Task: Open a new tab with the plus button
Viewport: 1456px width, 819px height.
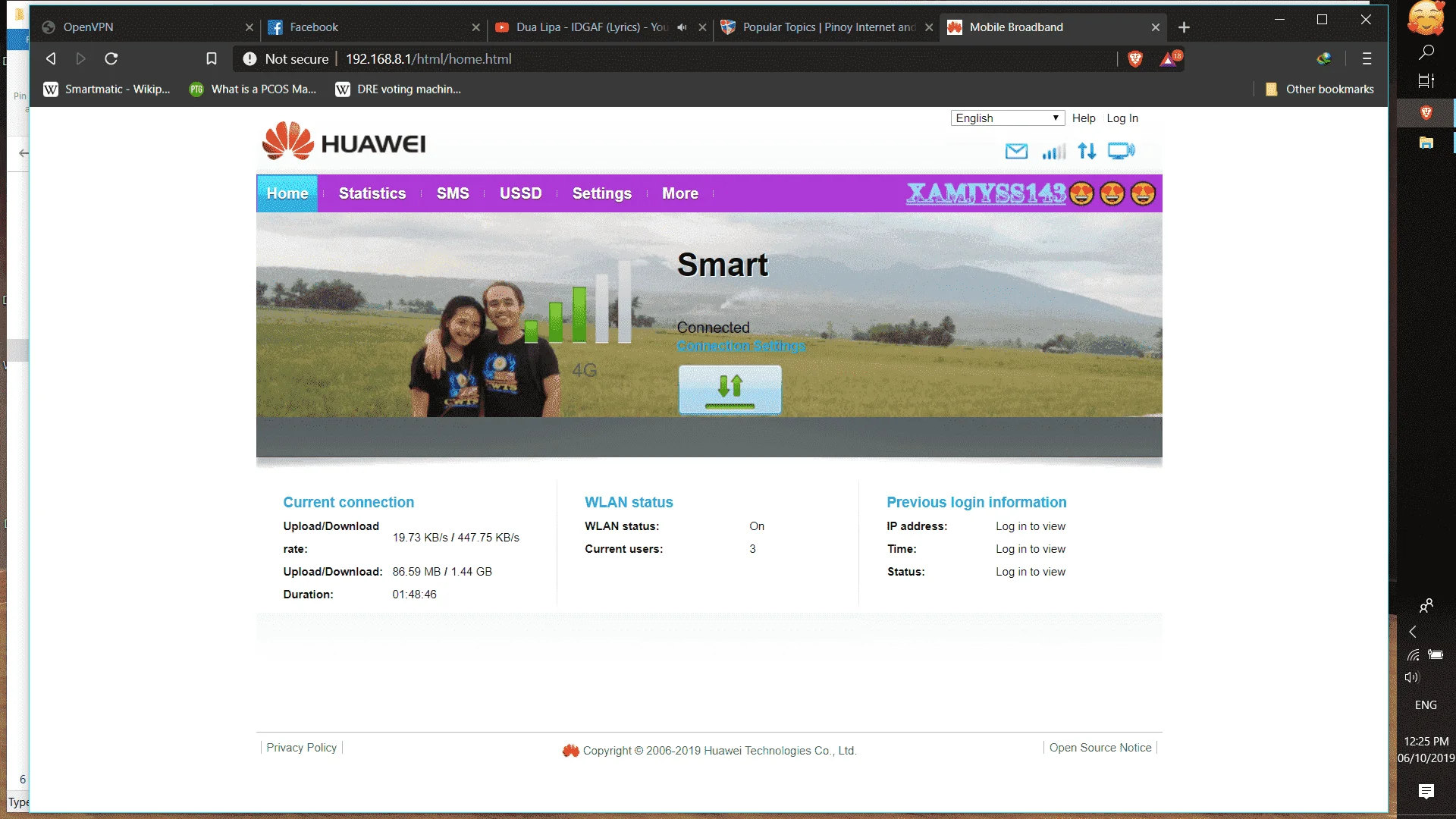Action: [x=1184, y=27]
